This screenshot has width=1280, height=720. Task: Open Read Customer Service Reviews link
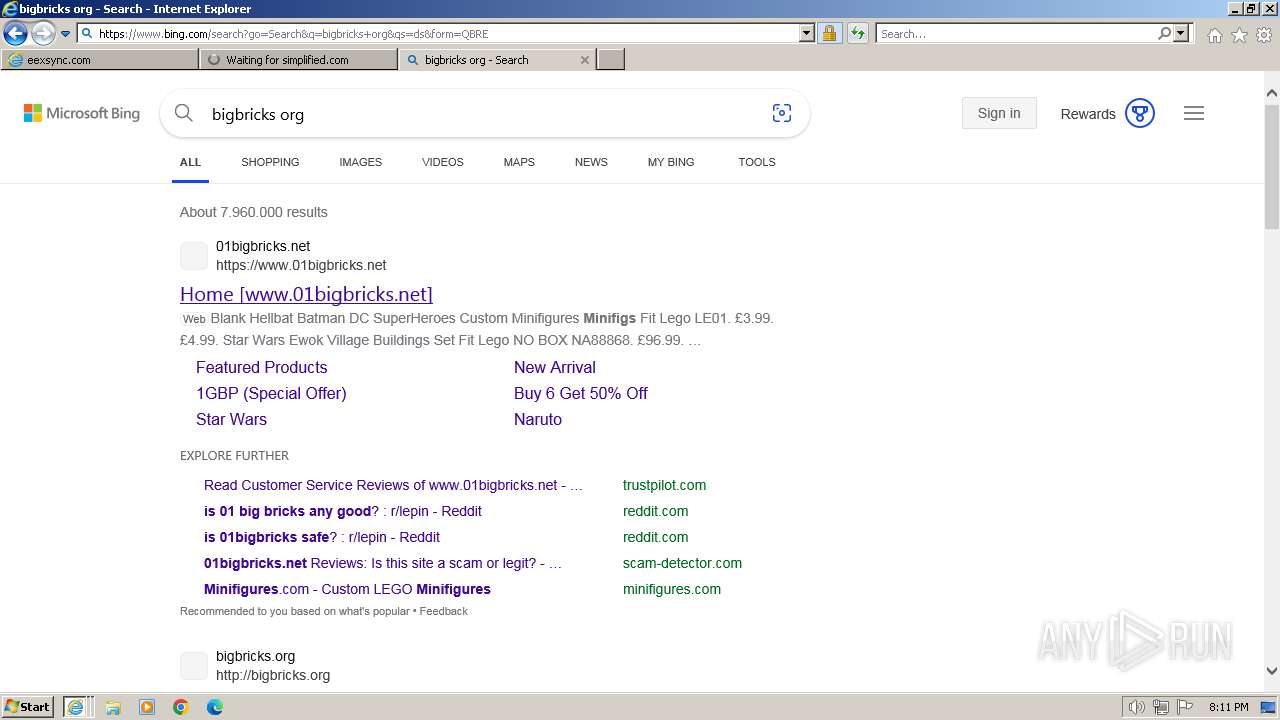coord(393,485)
